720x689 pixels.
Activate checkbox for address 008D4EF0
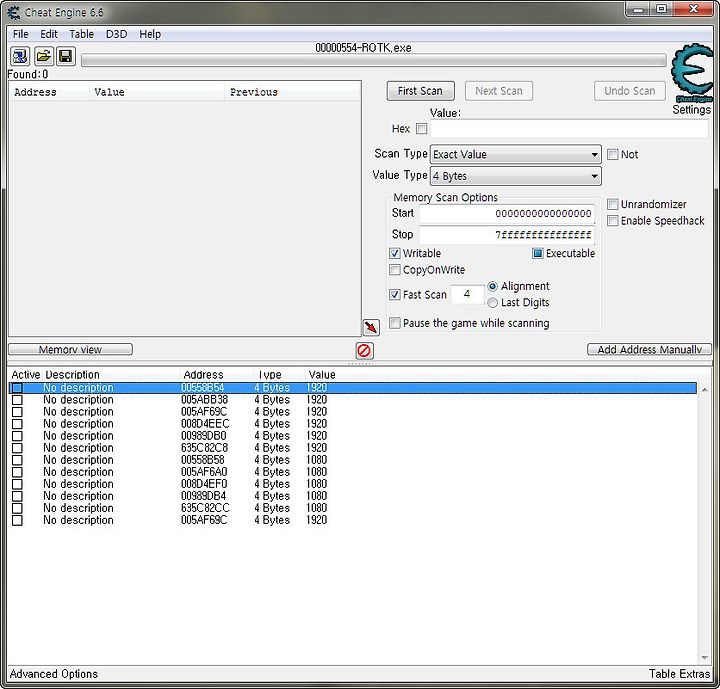pyautogui.click(x=17, y=484)
